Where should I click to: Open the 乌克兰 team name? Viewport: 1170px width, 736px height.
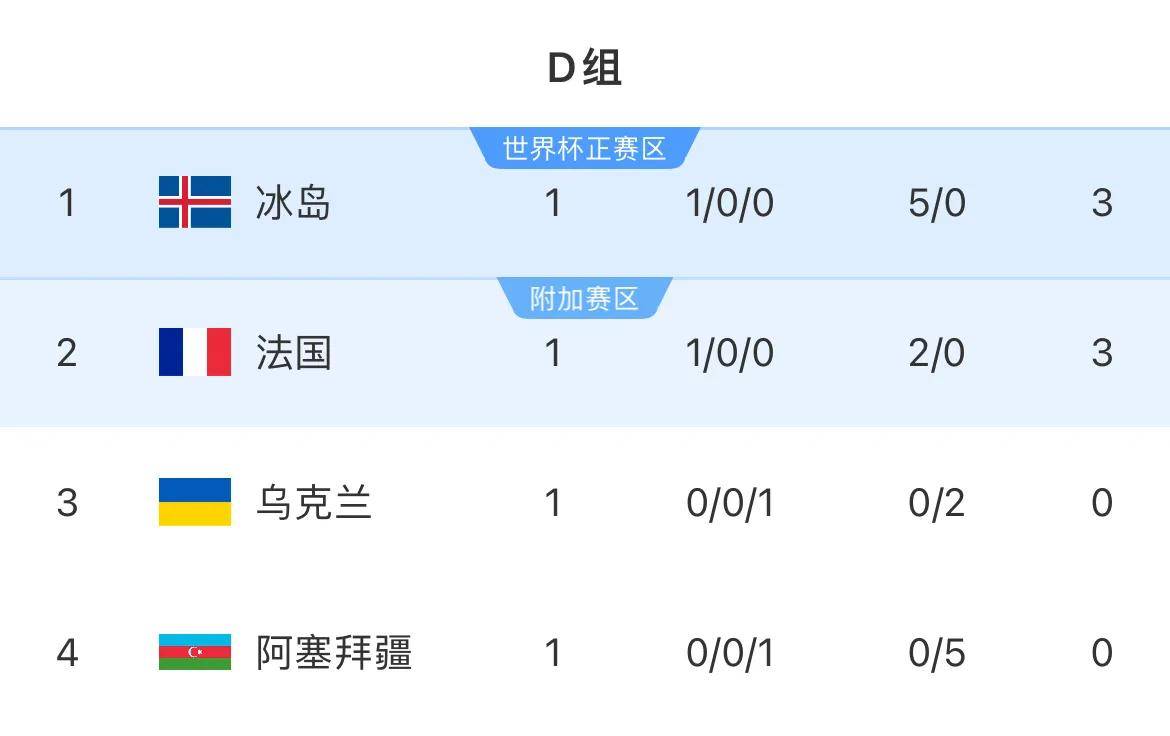313,502
